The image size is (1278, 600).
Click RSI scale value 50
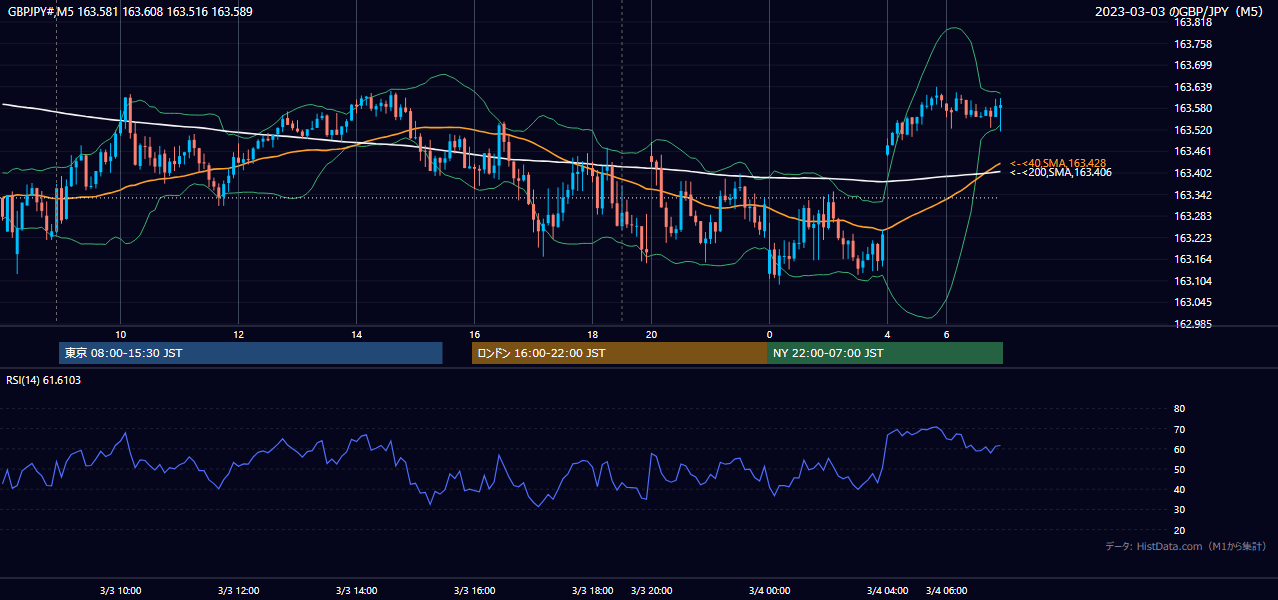(x=1179, y=469)
